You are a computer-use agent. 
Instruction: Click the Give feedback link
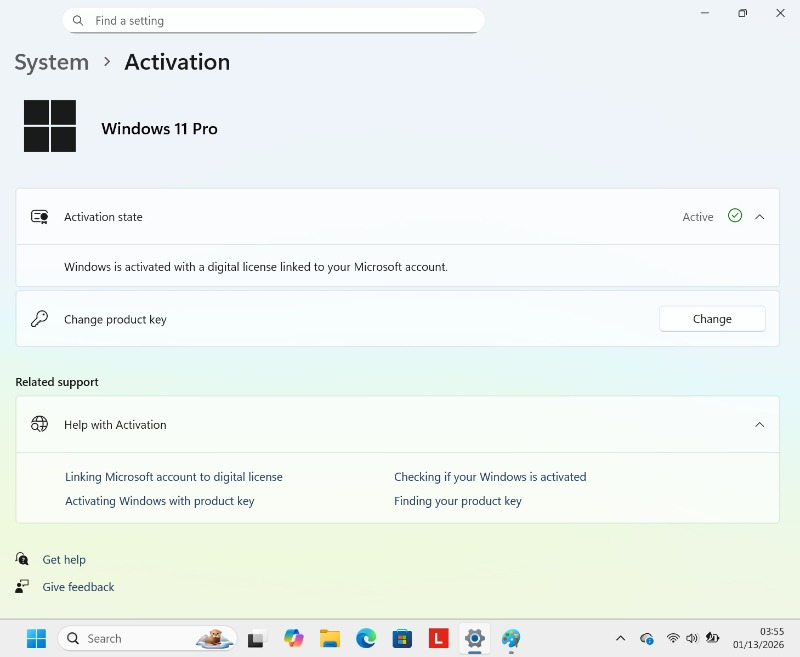click(x=78, y=587)
